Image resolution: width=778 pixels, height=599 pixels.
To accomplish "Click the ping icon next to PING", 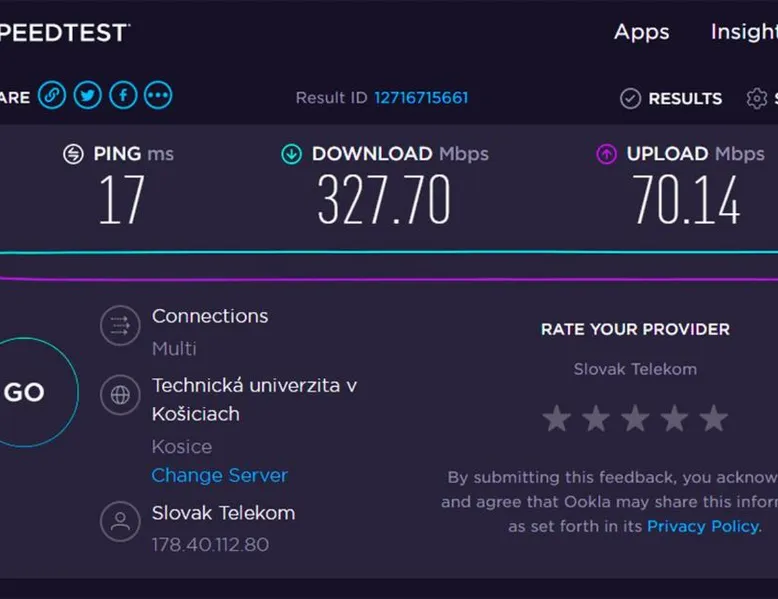I will pos(73,154).
